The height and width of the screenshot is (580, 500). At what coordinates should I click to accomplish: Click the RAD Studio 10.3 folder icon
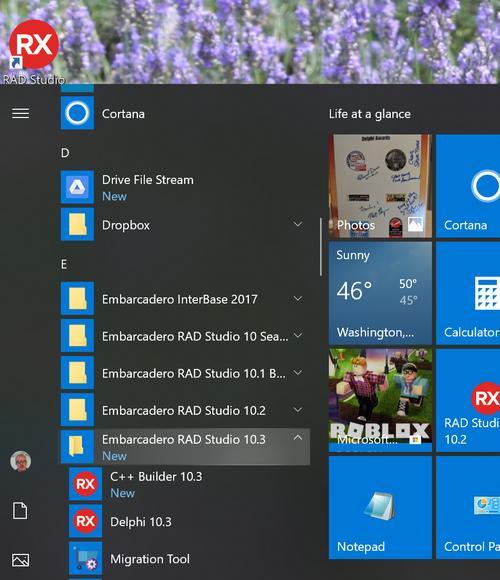[77, 447]
